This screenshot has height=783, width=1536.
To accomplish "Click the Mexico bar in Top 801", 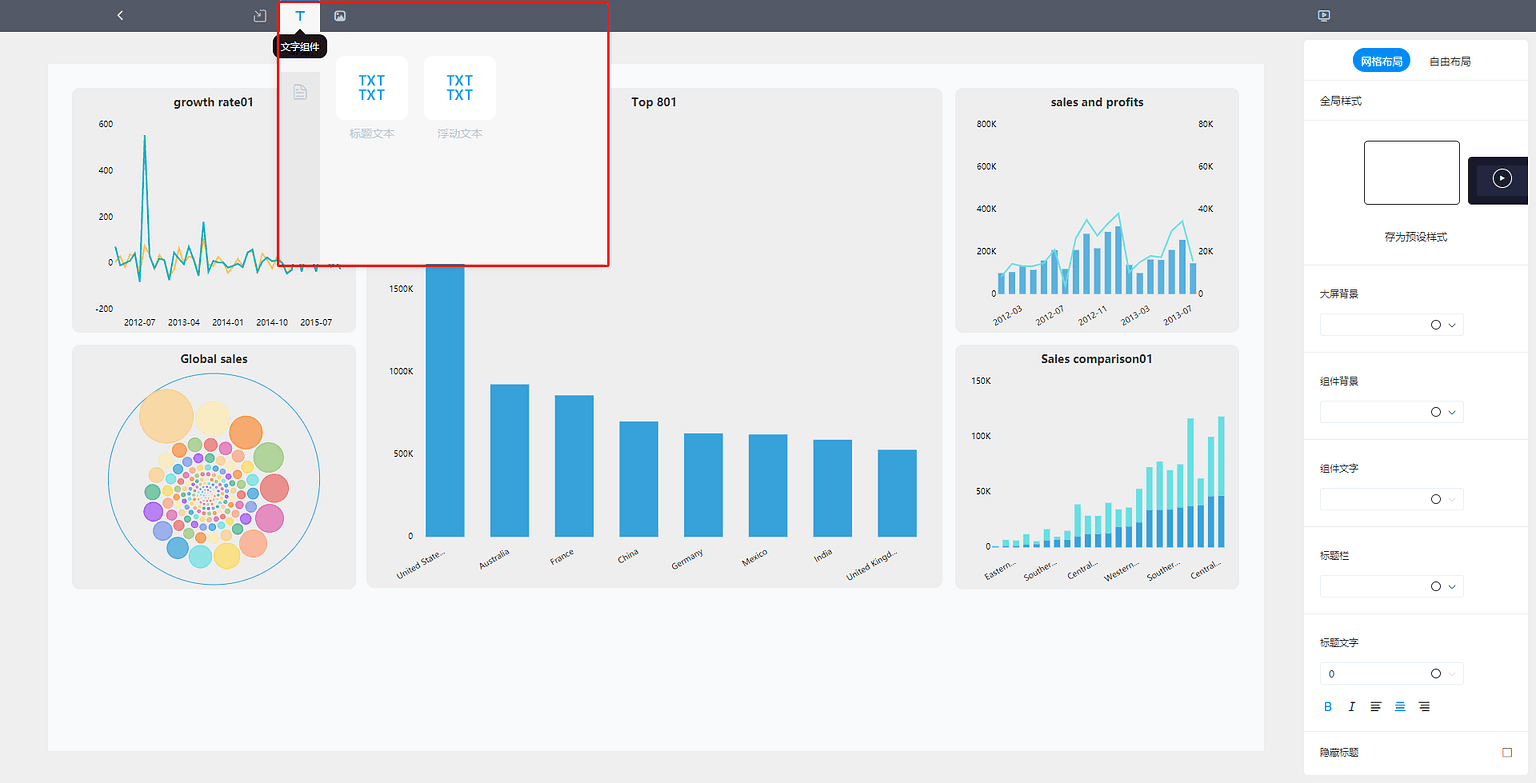I will coord(768,486).
